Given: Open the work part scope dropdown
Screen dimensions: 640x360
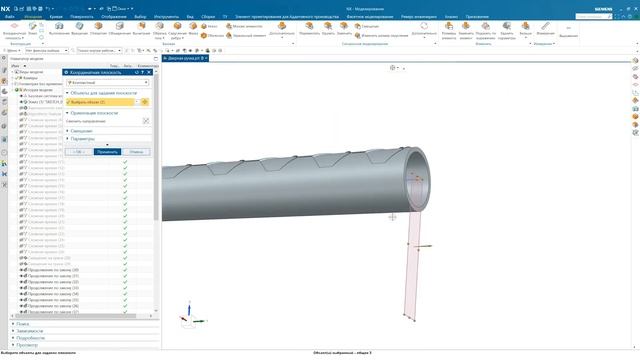Looking at the screenshot, I should pyautogui.click(x=99, y=50).
